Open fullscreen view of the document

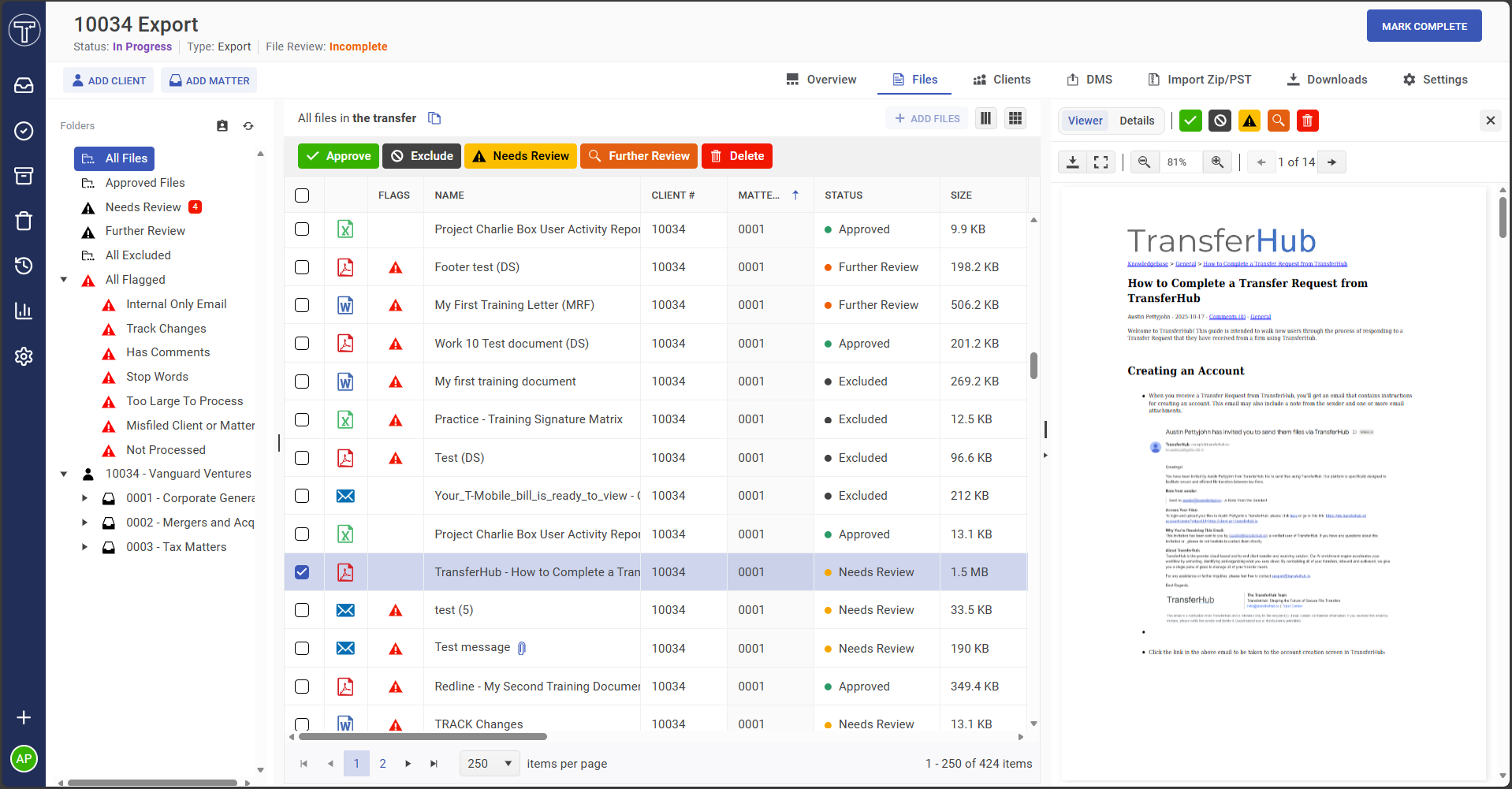point(1100,162)
